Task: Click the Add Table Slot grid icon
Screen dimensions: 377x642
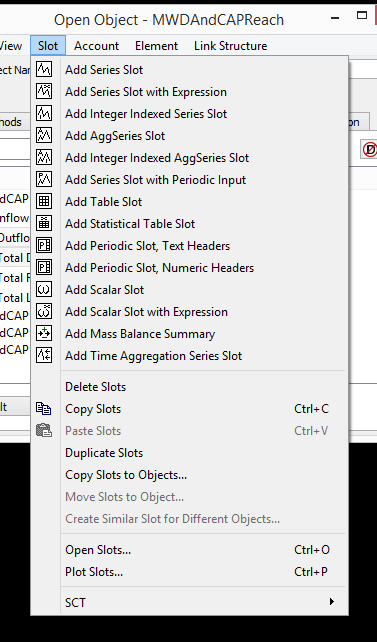Action: (44, 201)
